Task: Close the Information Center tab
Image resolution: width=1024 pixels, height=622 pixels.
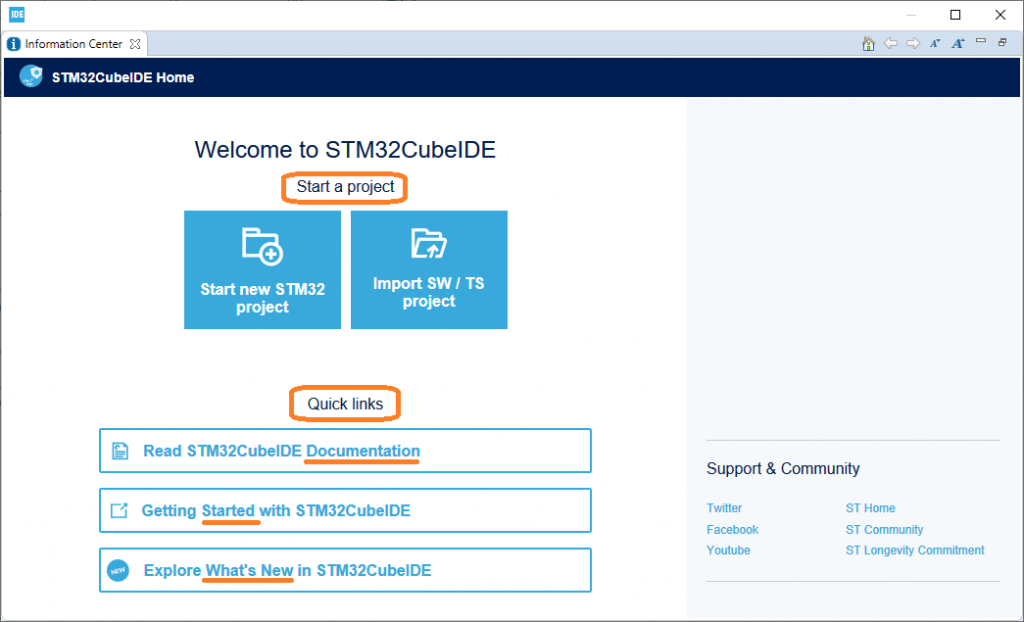Action: [x=136, y=43]
